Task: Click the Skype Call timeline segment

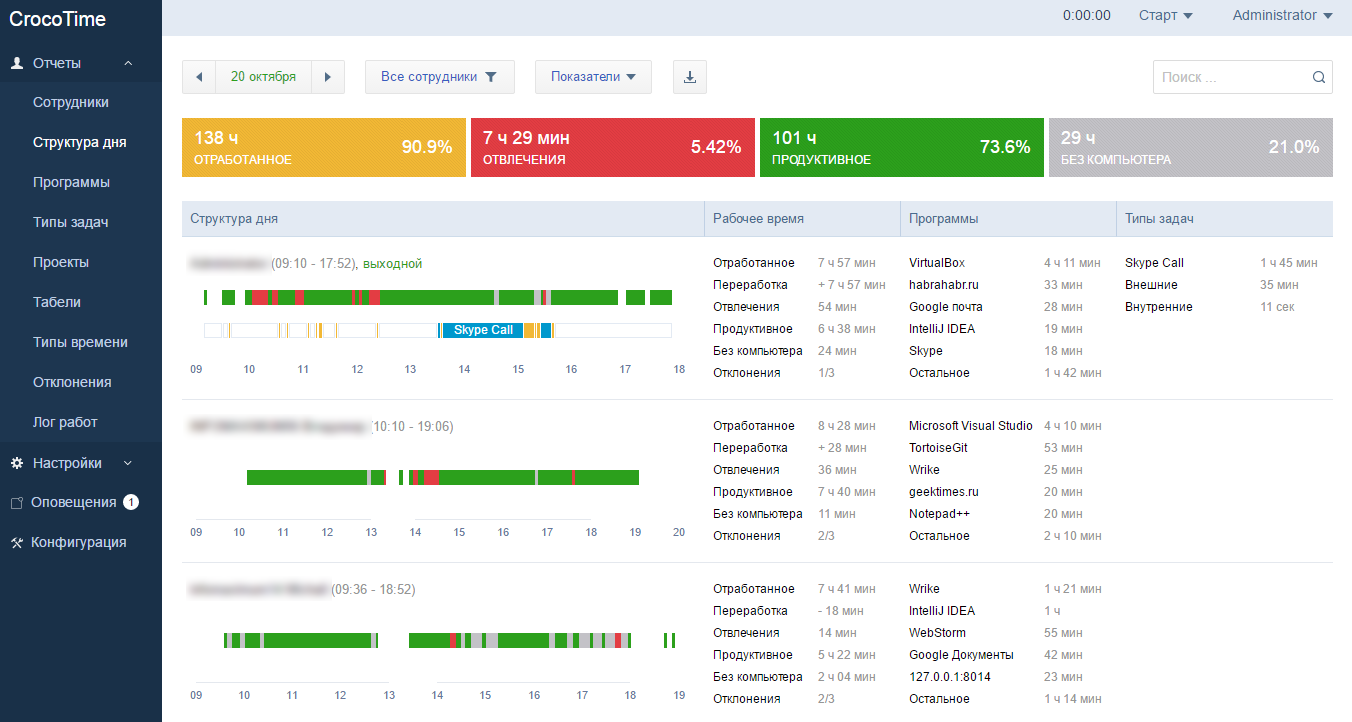Action: 482,330
